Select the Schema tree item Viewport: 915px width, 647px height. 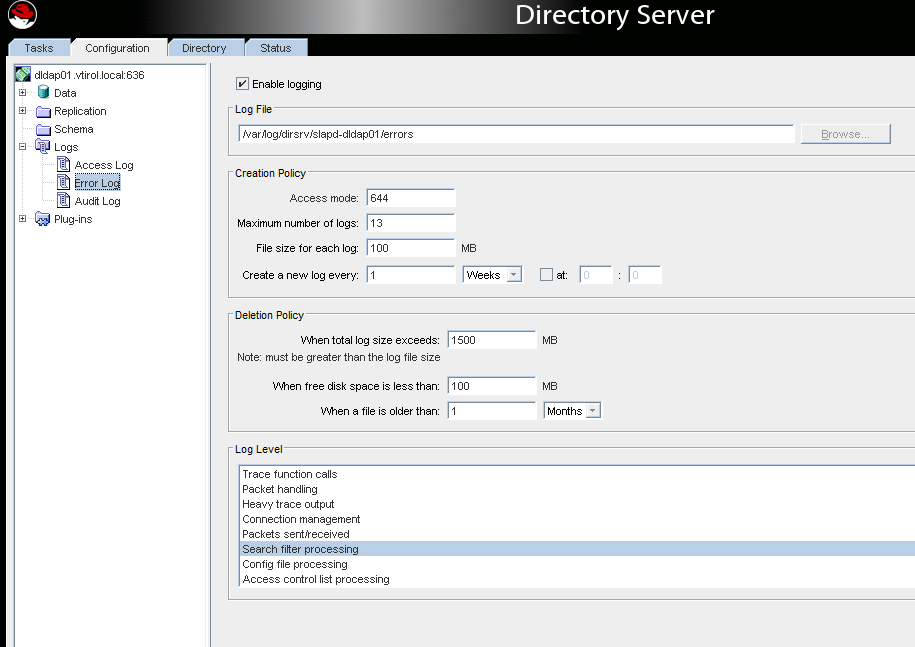click(x=74, y=129)
